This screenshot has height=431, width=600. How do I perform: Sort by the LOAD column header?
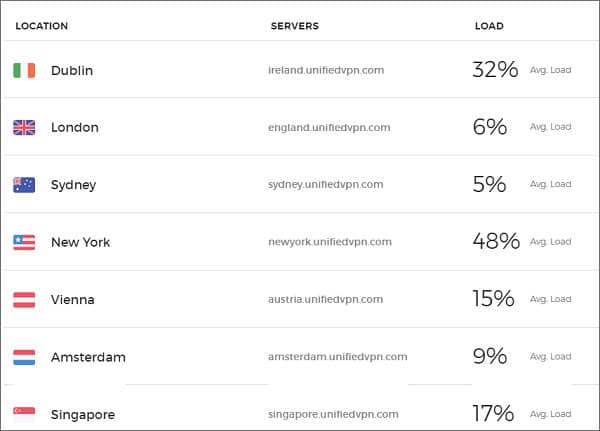[489, 26]
